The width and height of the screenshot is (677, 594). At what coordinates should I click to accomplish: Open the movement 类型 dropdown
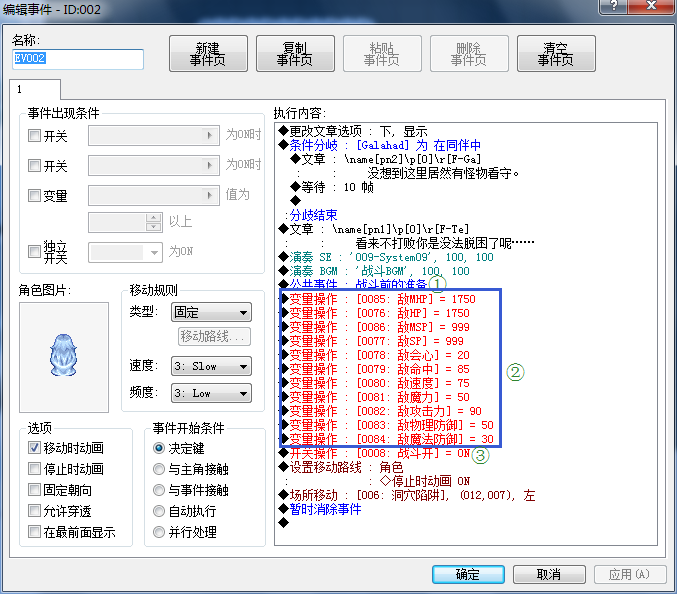[211, 313]
